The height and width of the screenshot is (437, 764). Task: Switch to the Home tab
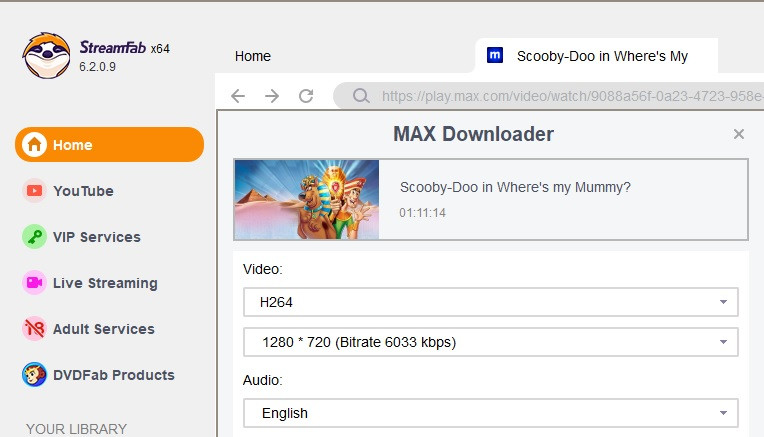[253, 56]
